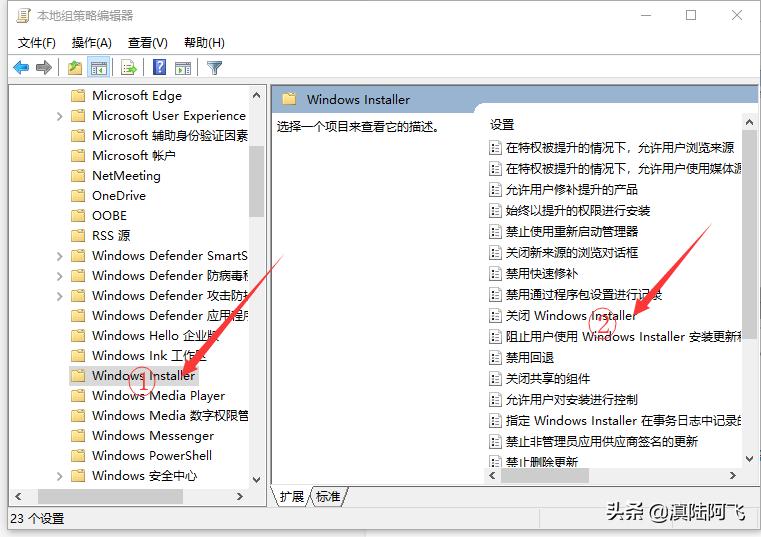The height and width of the screenshot is (537, 761).
Task: Click the RSS 源 folder icon
Action: 78,235
